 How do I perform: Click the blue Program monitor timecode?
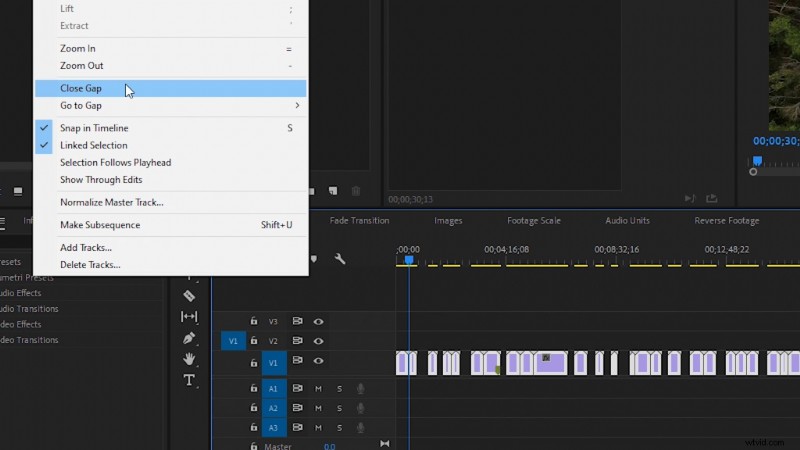[x=776, y=141]
